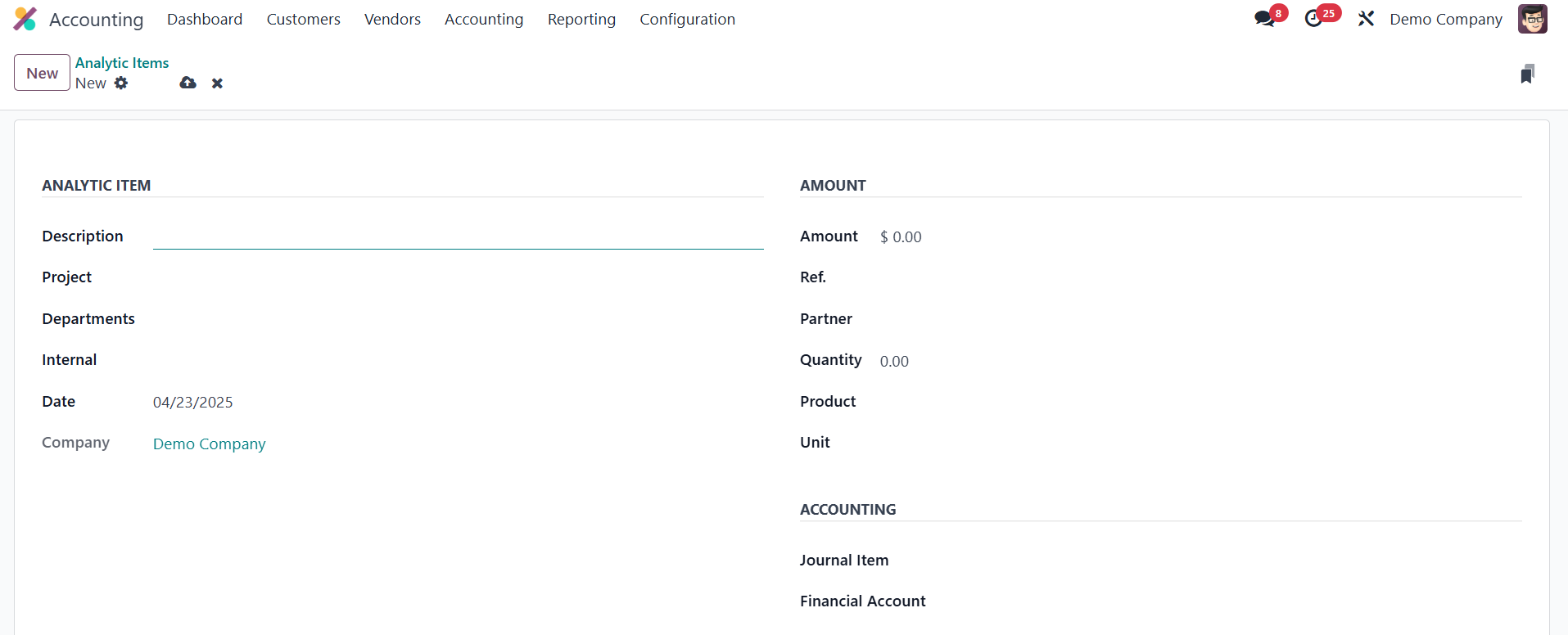
Task: Open the gear actions menu
Action: tap(121, 83)
